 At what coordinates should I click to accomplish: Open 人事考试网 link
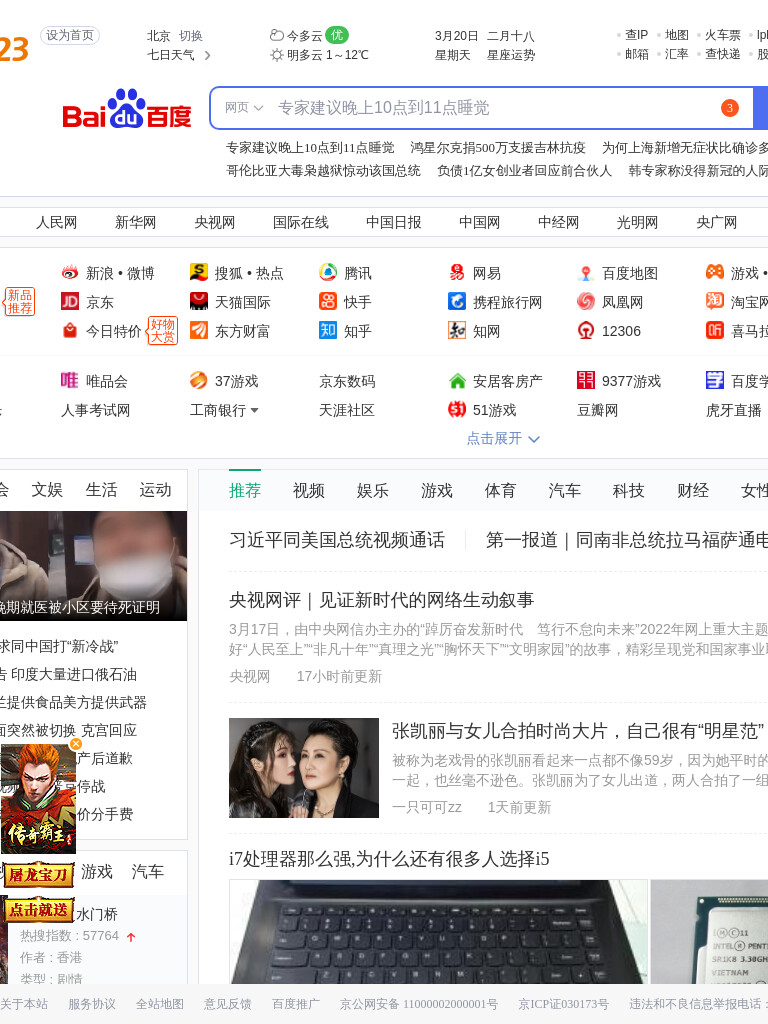pos(95,410)
